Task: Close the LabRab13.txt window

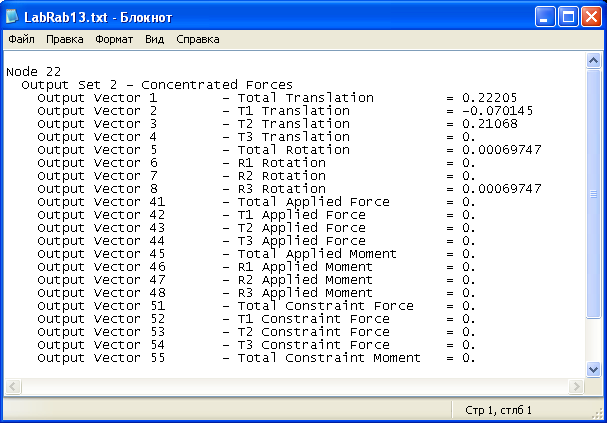Action: (x=590, y=15)
